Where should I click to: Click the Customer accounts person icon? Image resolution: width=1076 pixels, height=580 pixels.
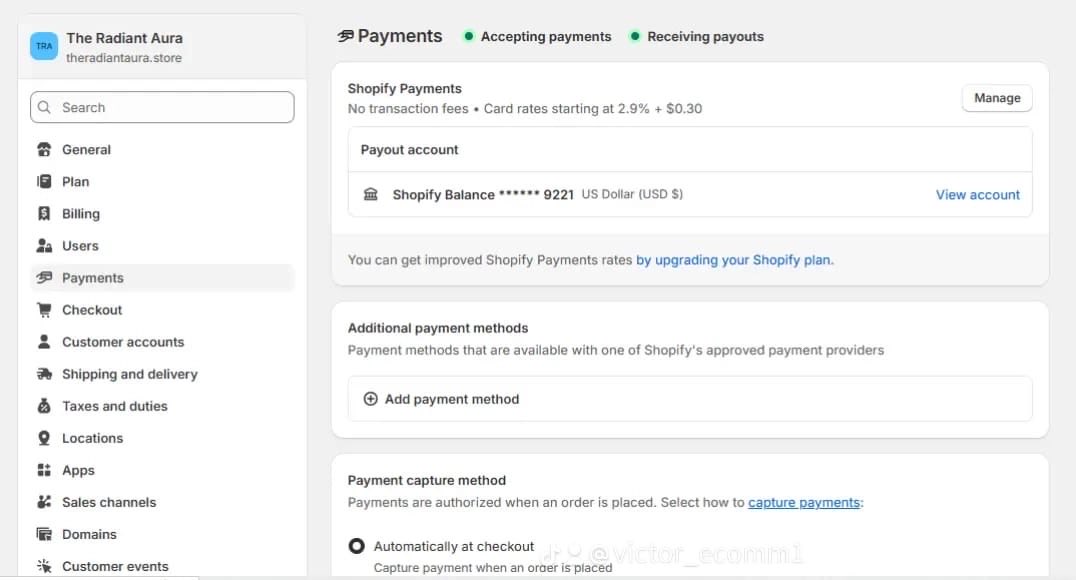pos(44,342)
